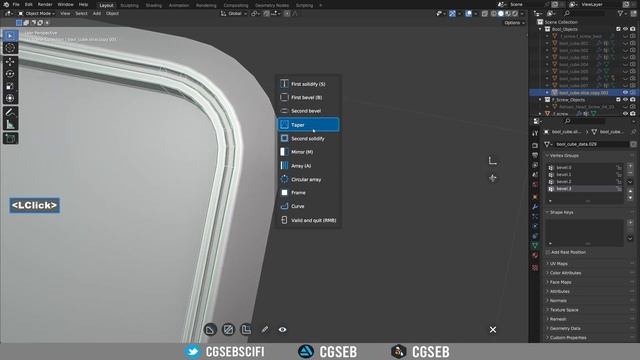
Task: Open the Modifiers wrench tab in Properties
Action: coord(535,206)
